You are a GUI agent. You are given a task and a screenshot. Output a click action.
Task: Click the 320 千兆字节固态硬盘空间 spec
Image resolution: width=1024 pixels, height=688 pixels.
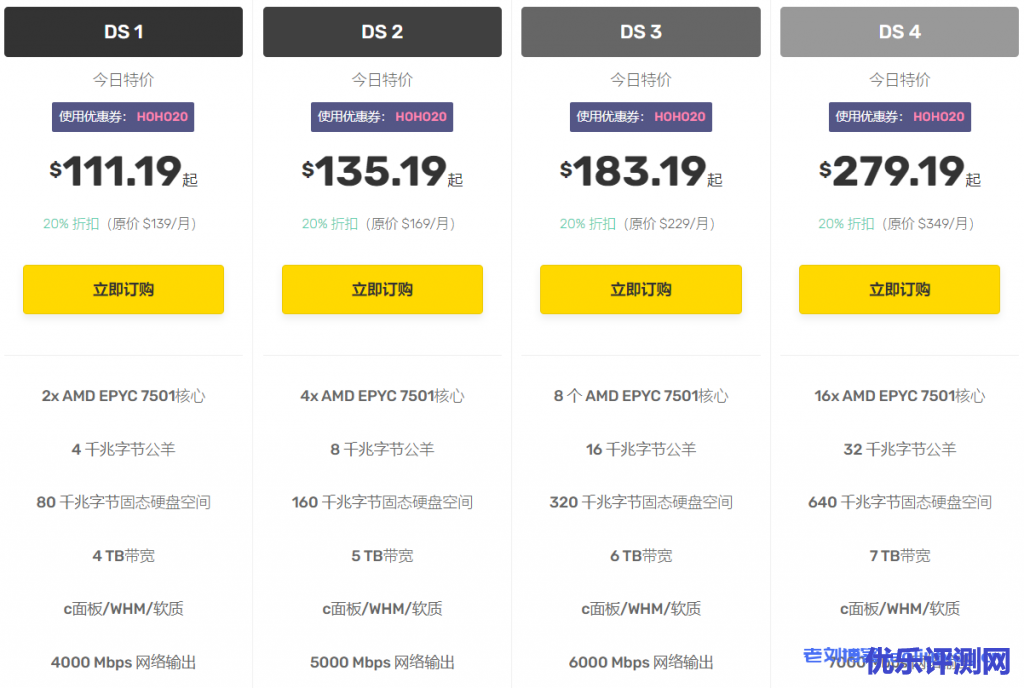[640, 502]
